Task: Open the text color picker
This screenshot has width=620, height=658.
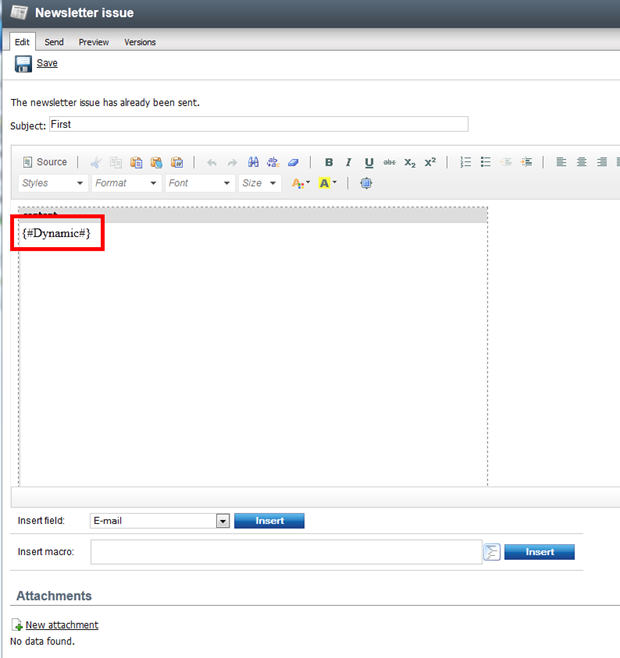Action: coord(301,183)
